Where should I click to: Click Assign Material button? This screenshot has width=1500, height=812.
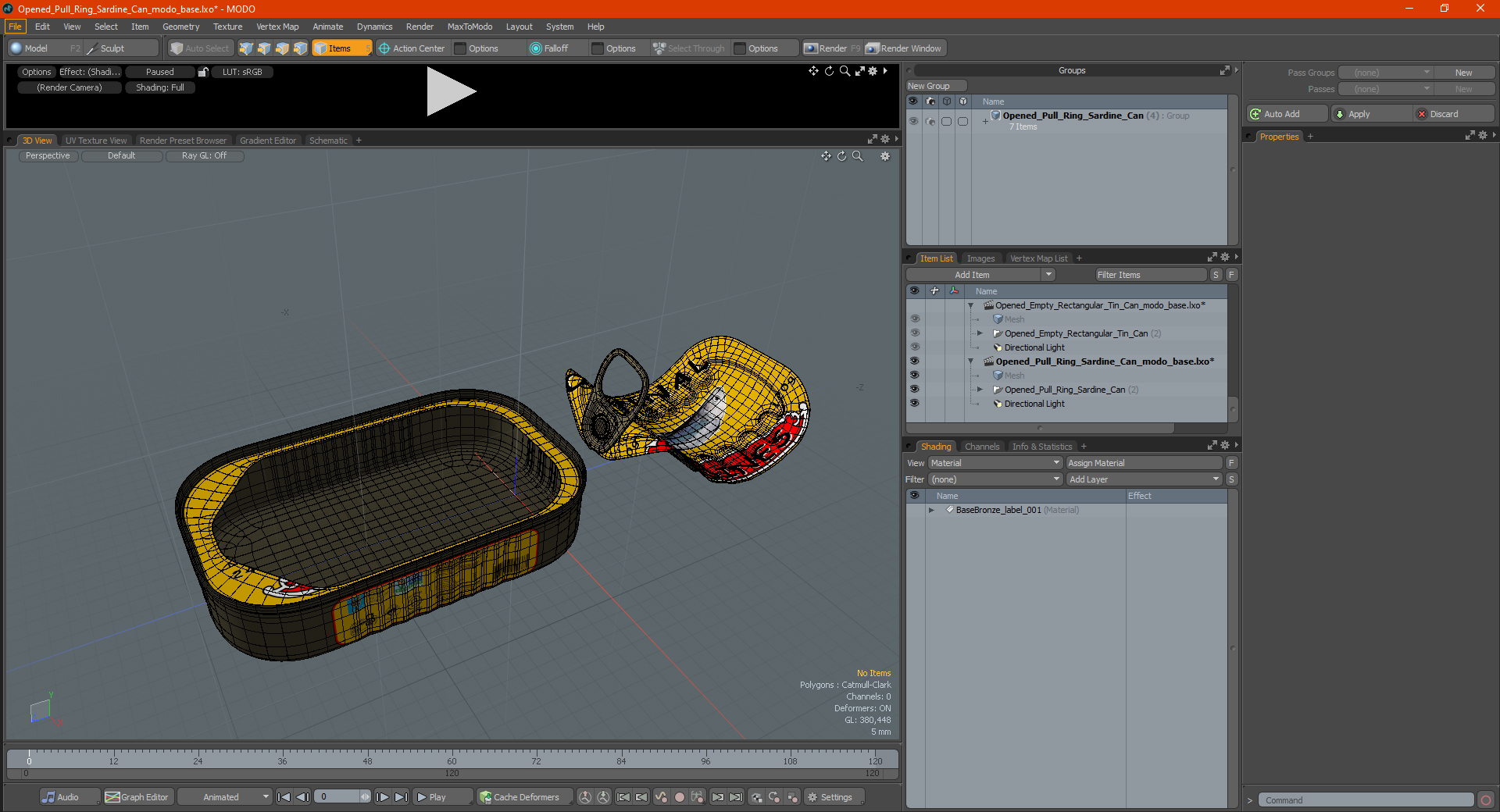click(1144, 463)
